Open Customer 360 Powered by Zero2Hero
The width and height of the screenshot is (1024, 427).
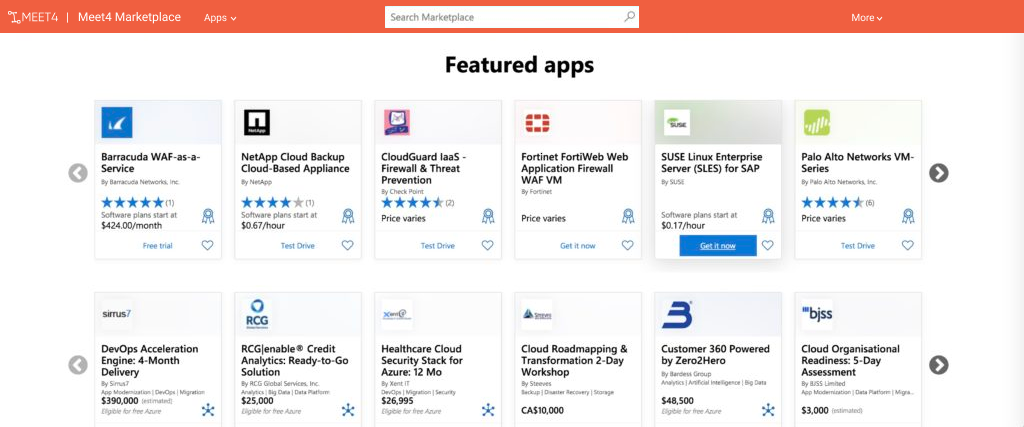point(715,355)
